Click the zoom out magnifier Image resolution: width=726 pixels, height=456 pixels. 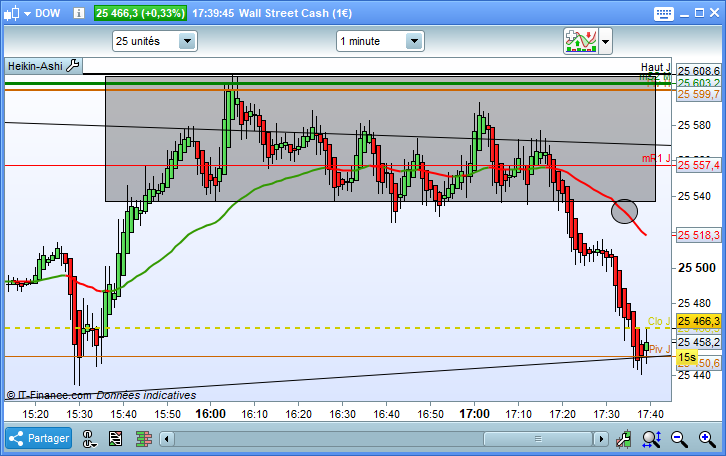[x=679, y=438]
